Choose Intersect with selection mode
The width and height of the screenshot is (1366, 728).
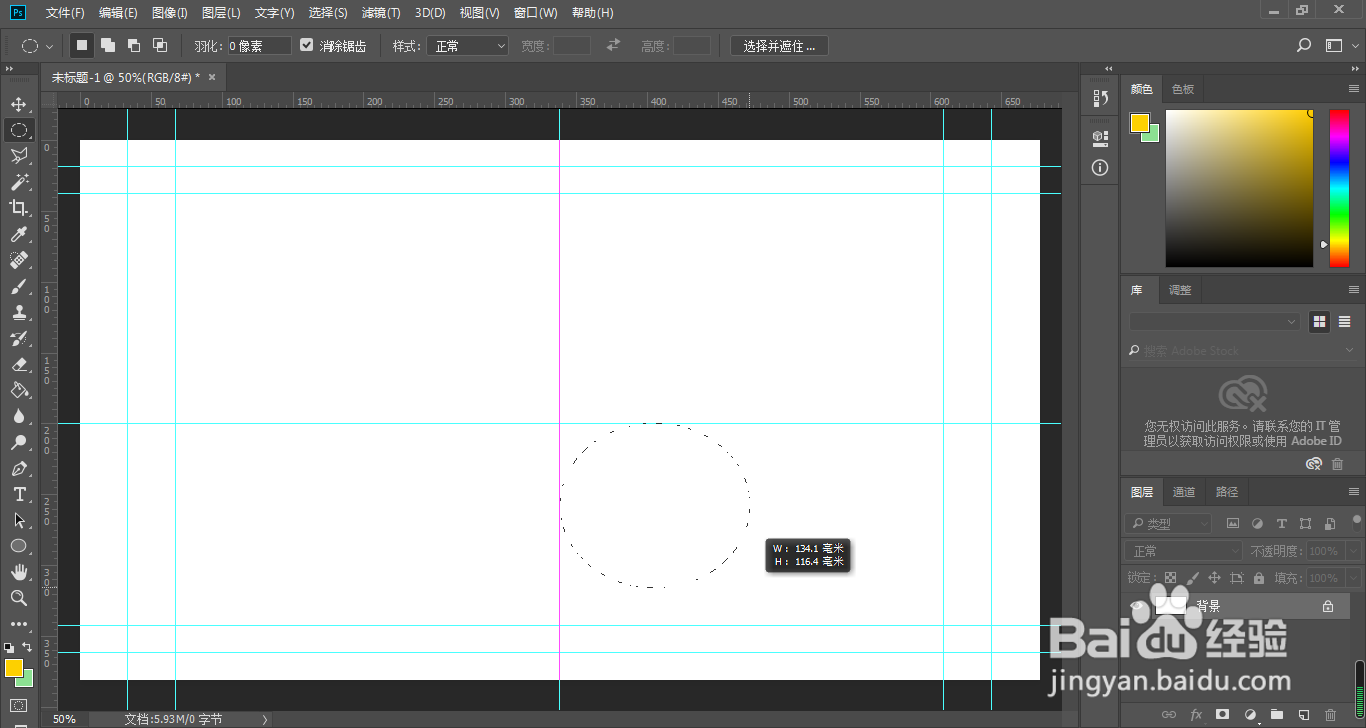(160, 46)
